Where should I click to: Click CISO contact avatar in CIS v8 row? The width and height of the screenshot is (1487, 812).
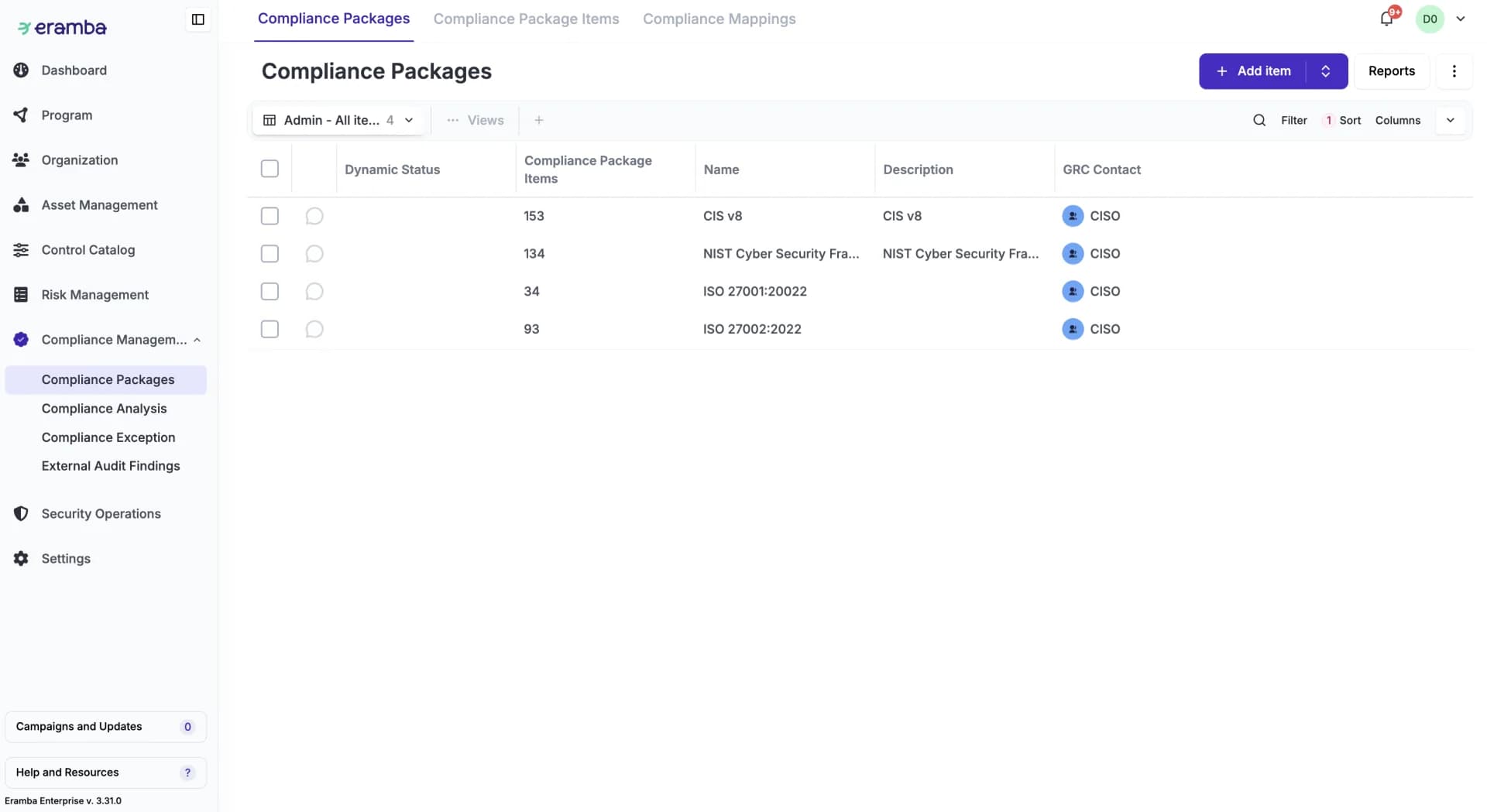coord(1072,216)
